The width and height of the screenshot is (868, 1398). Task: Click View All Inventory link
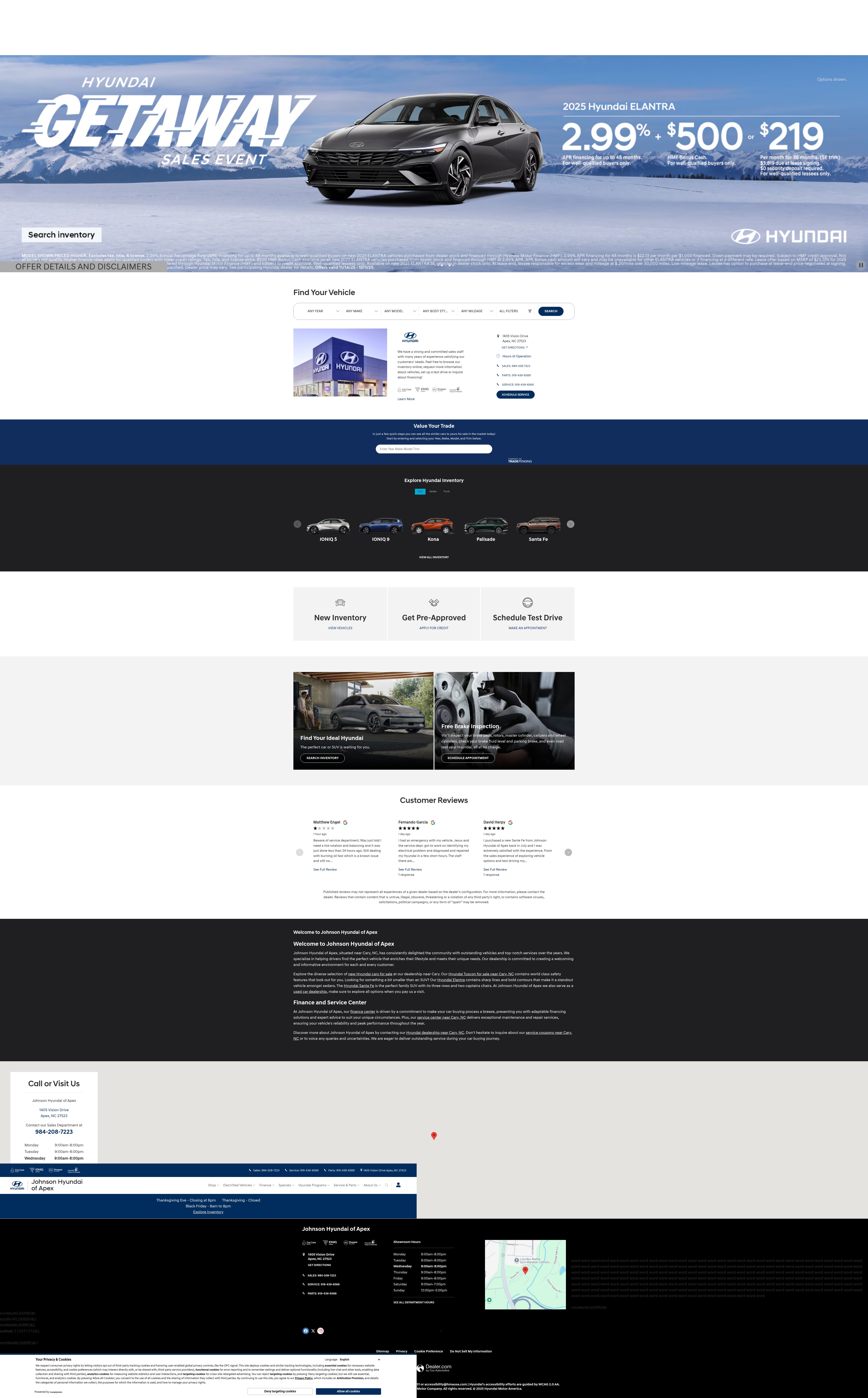tap(434, 557)
